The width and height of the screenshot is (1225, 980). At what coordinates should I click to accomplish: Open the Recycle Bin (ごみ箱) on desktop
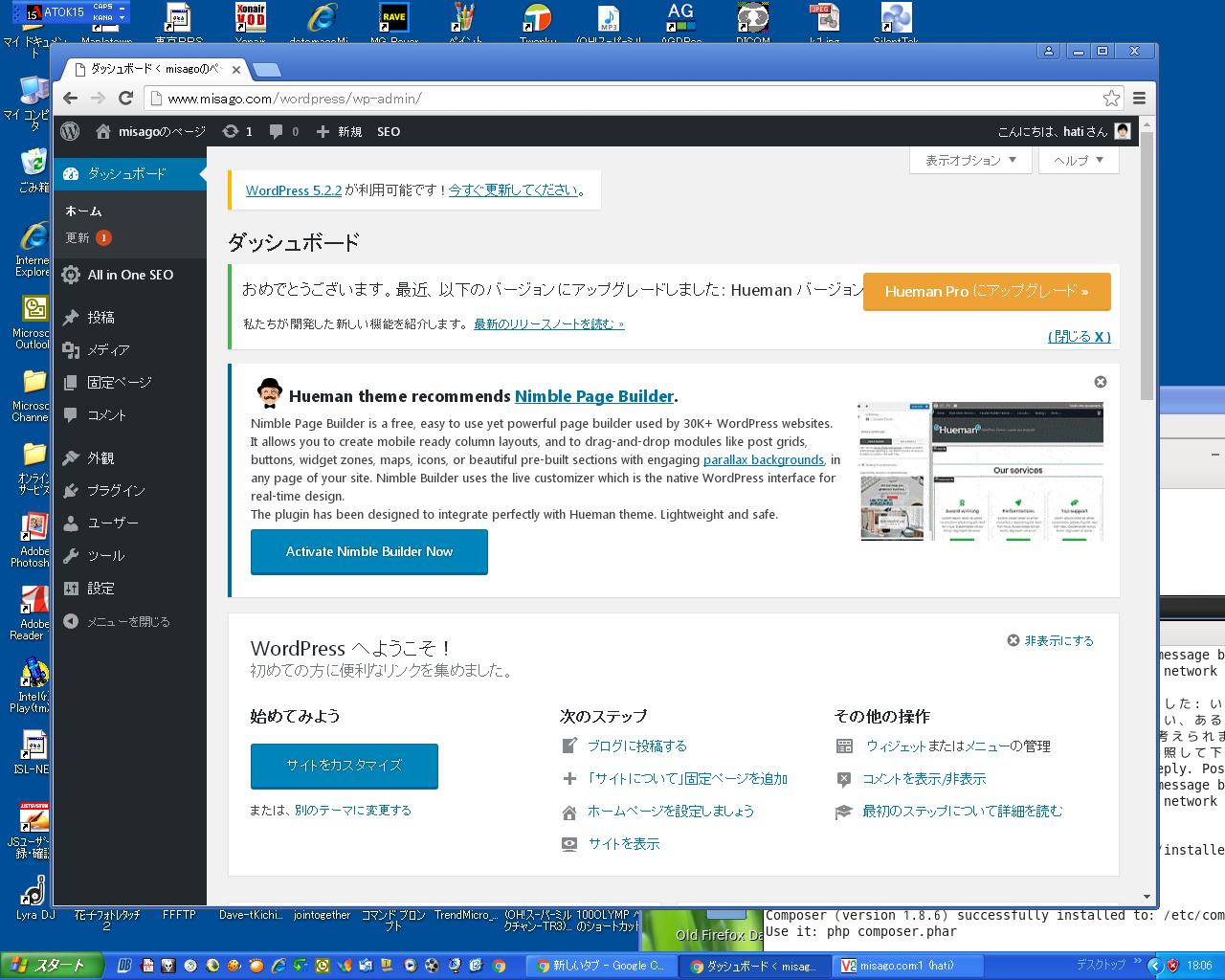coord(33,170)
